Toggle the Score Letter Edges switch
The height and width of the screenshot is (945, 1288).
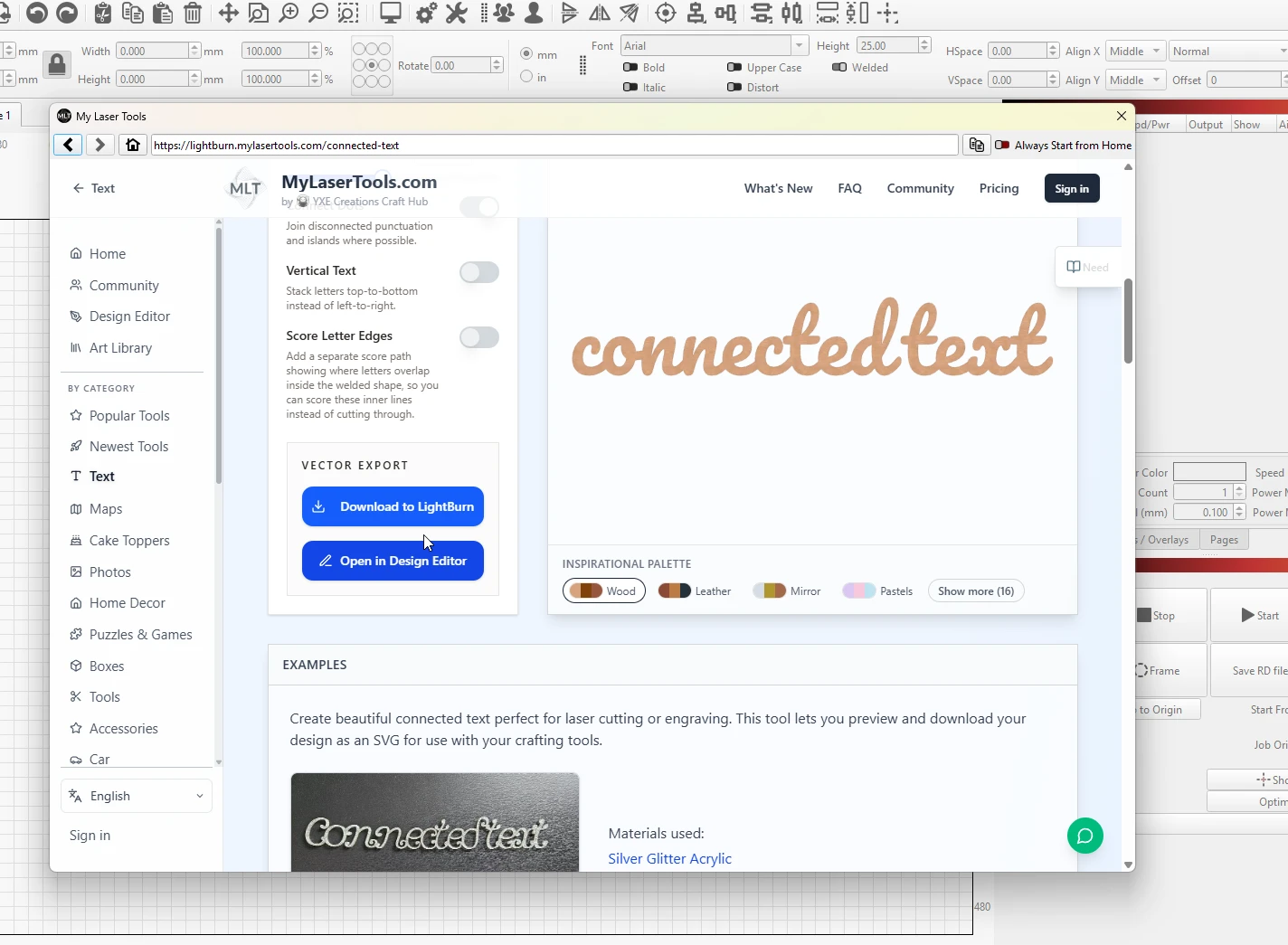(x=479, y=337)
